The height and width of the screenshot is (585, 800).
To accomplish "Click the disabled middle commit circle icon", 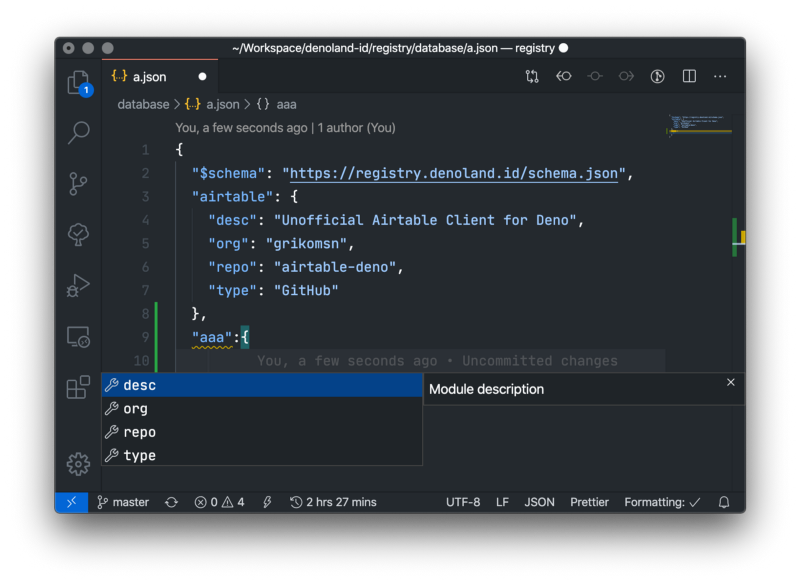I will point(595,77).
